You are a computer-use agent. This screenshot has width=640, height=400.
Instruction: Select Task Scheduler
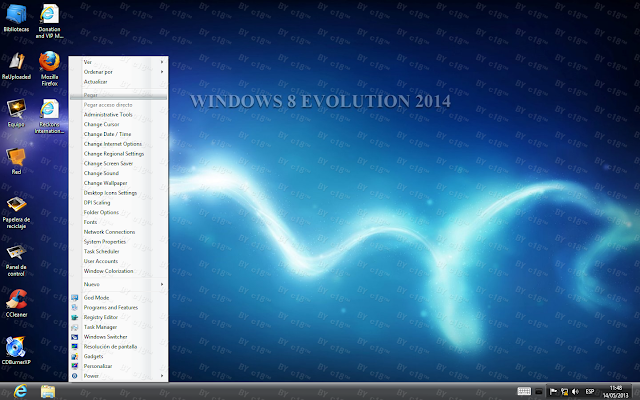point(118,252)
